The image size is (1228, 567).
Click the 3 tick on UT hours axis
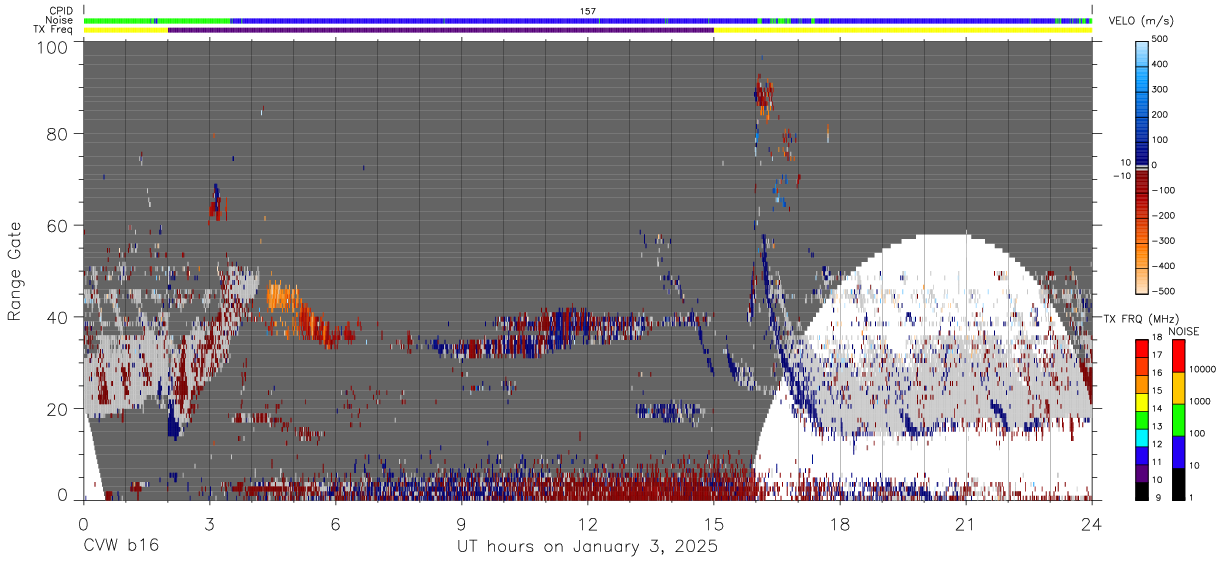pos(209,523)
